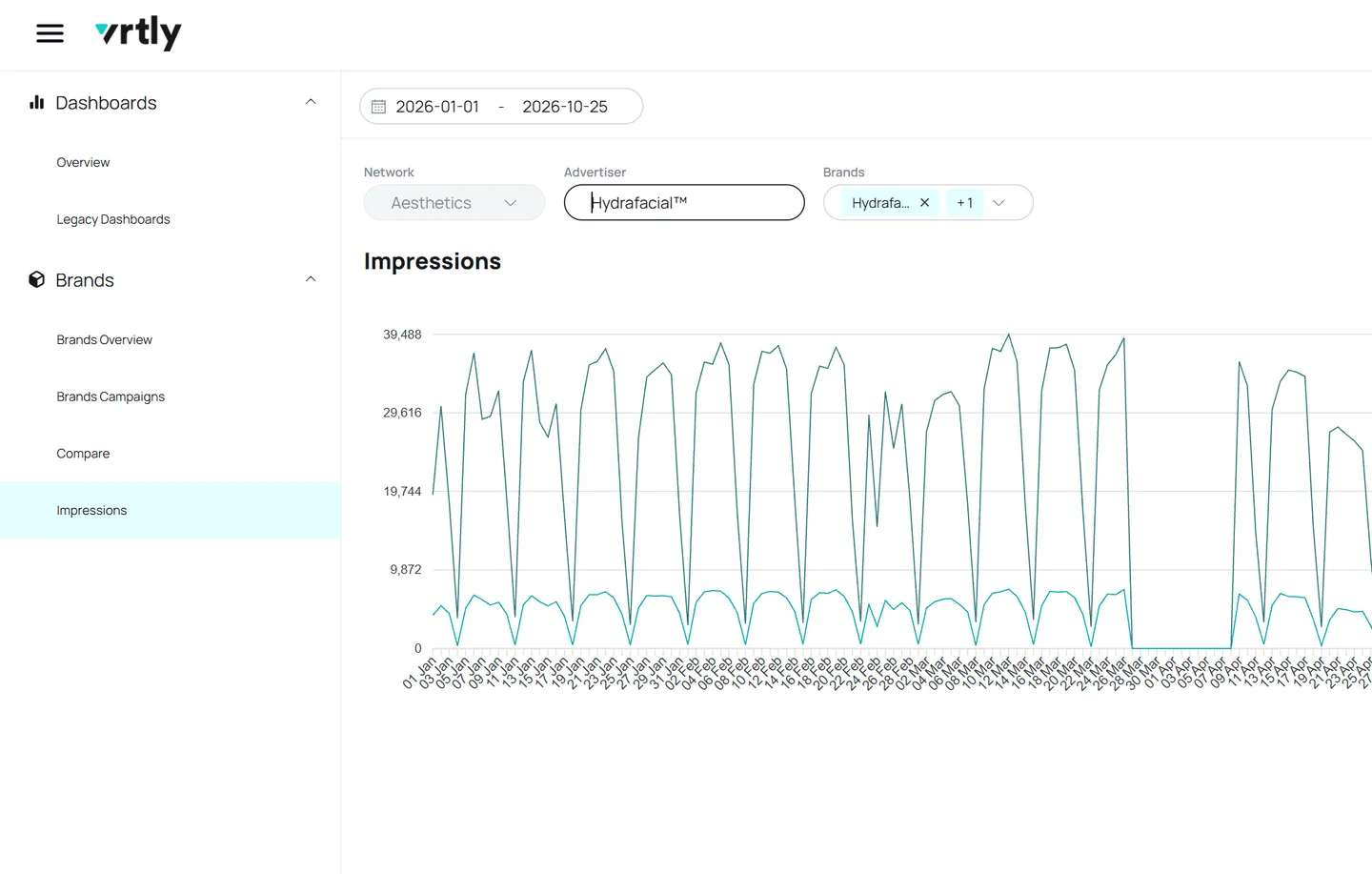Viewport: 1372px width, 874px height.
Task: Click the 9,872 y-axis label
Action: [x=406, y=570]
